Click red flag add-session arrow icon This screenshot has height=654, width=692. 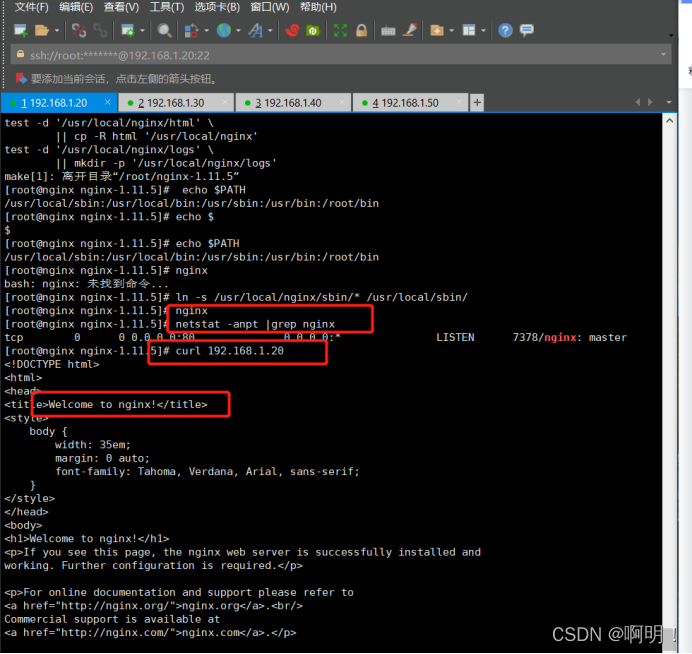(x=21, y=79)
